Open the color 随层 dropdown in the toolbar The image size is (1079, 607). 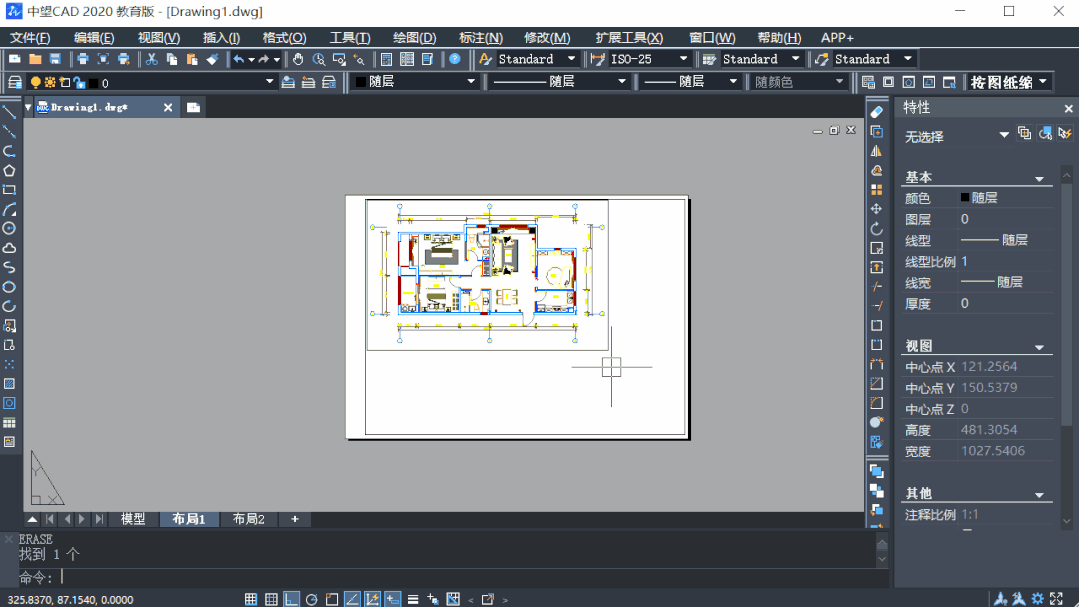coord(471,82)
